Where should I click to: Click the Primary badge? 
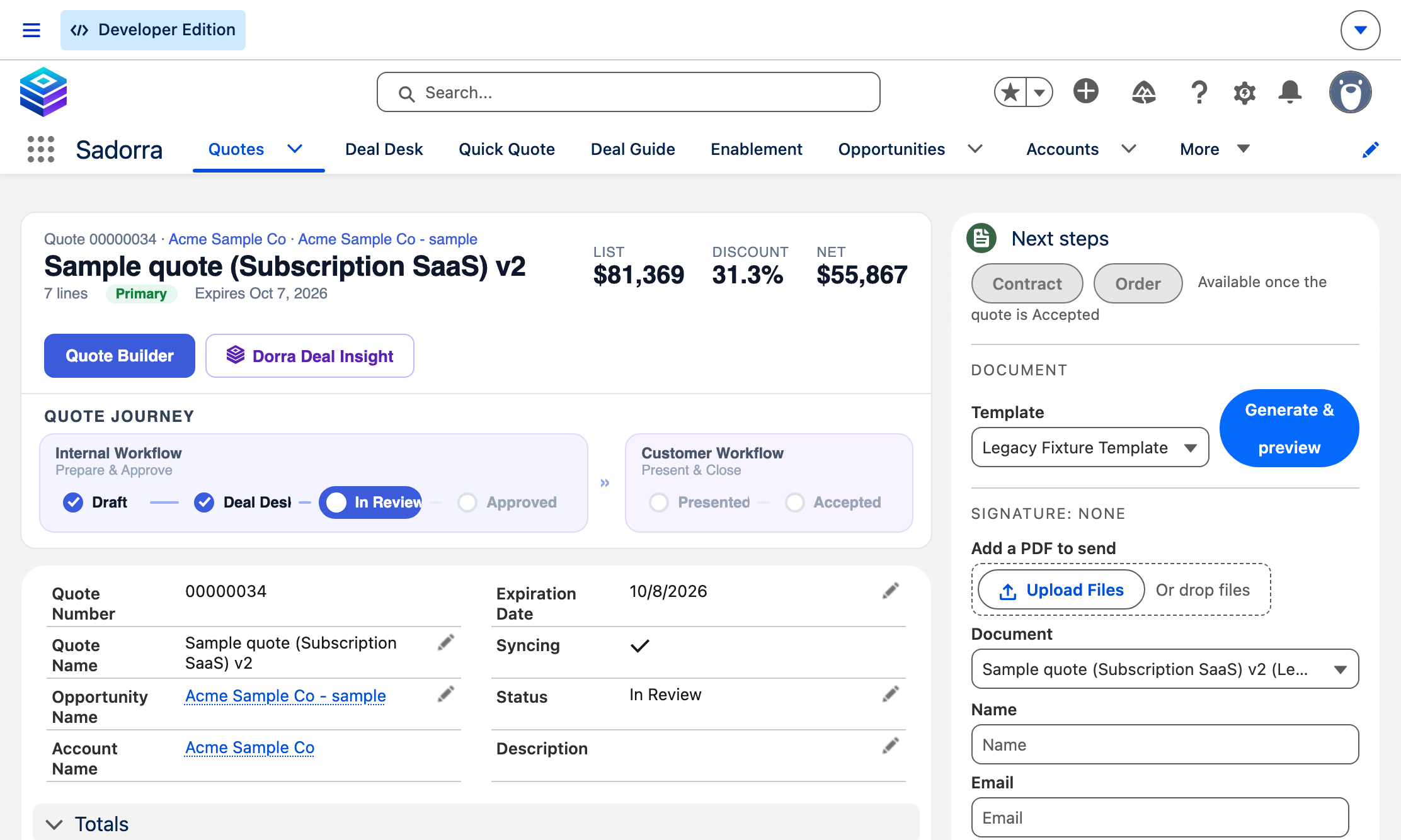141,294
